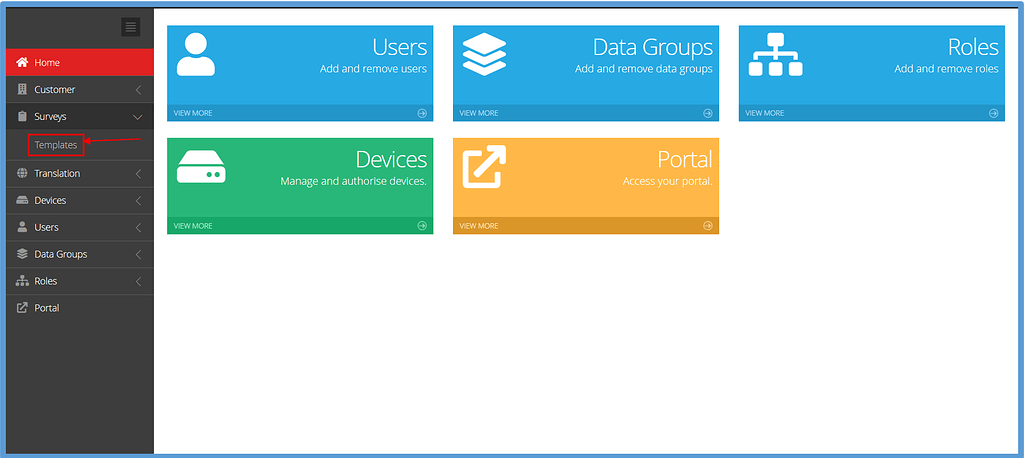Click the arrow icon on Portal tile footer
The height and width of the screenshot is (458, 1024).
coord(708,226)
